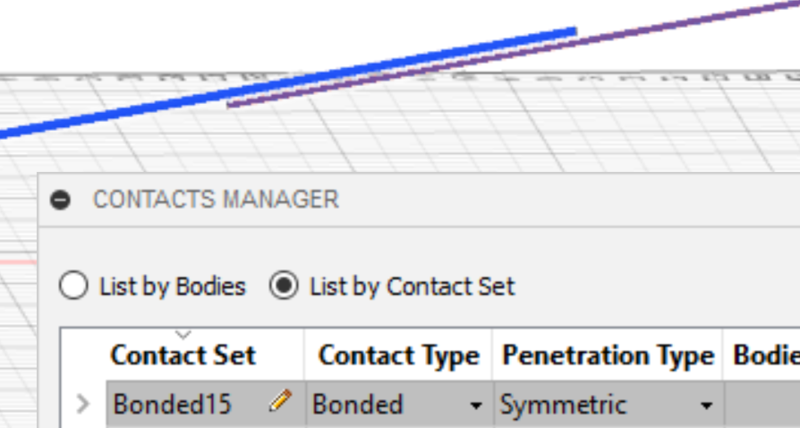
Task: Click the pencil icon to rename Bonded15
Action: (x=280, y=400)
